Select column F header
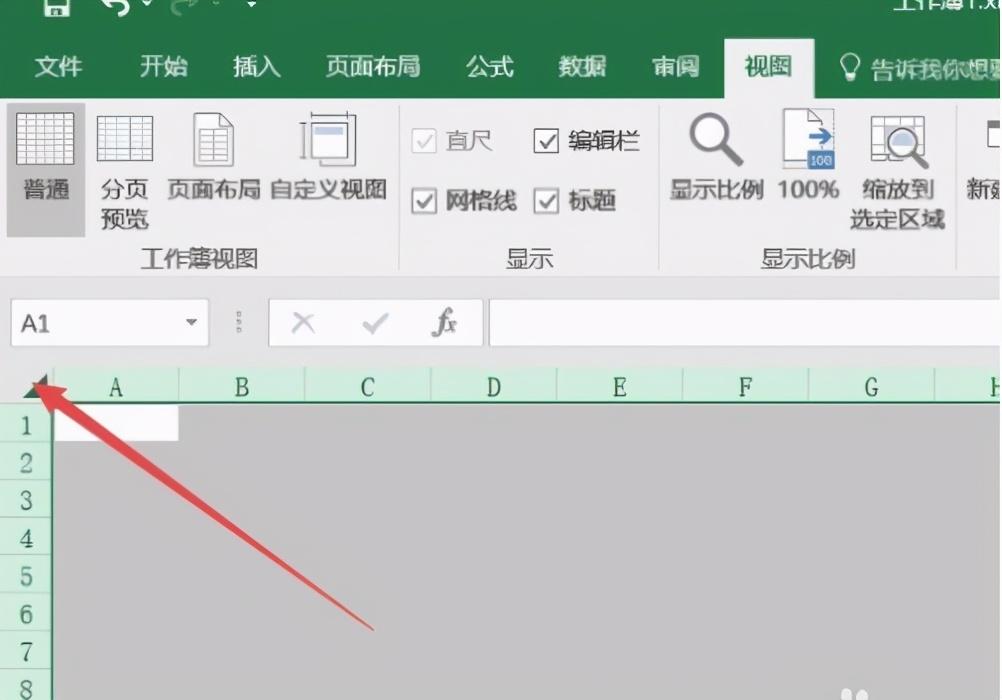Image resolution: width=1002 pixels, height=700 pixels. [745, 387]
